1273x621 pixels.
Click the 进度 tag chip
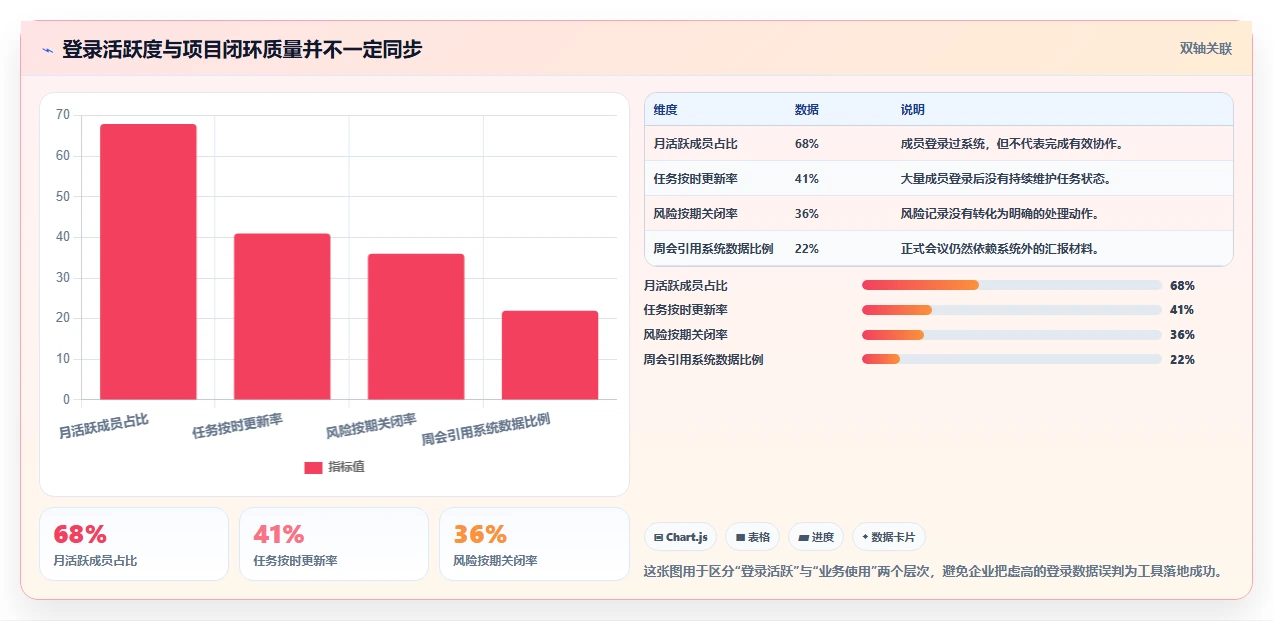pyautogui.click(x=816, y=537)
